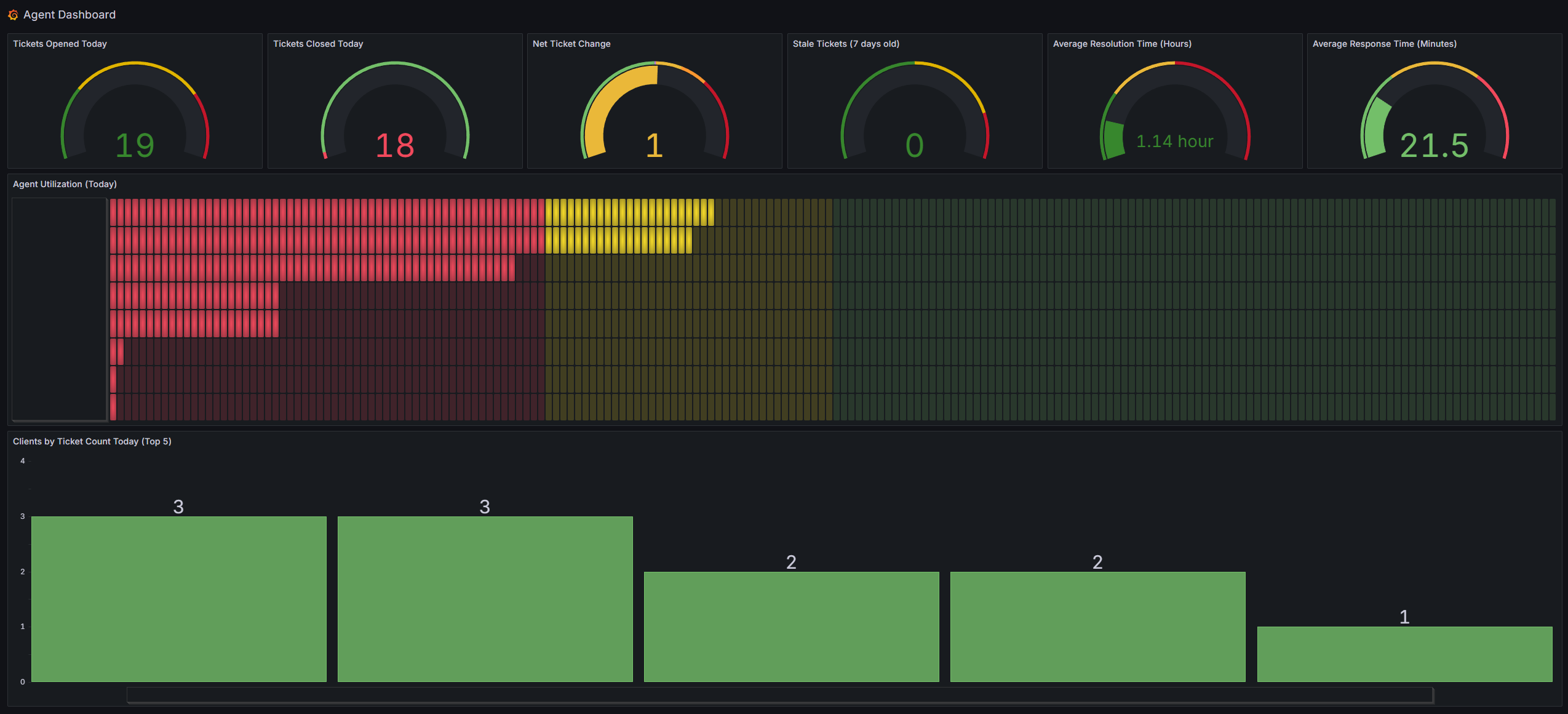Click the Grafana logo icon
Image resolution: width=1568 pixels, height=714 pixels.
[x=13, y=14]
